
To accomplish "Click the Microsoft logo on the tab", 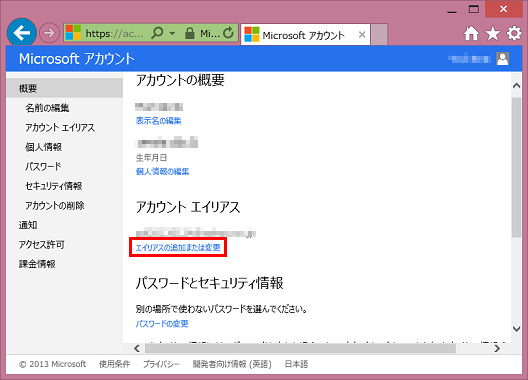I will coord(252,34).
